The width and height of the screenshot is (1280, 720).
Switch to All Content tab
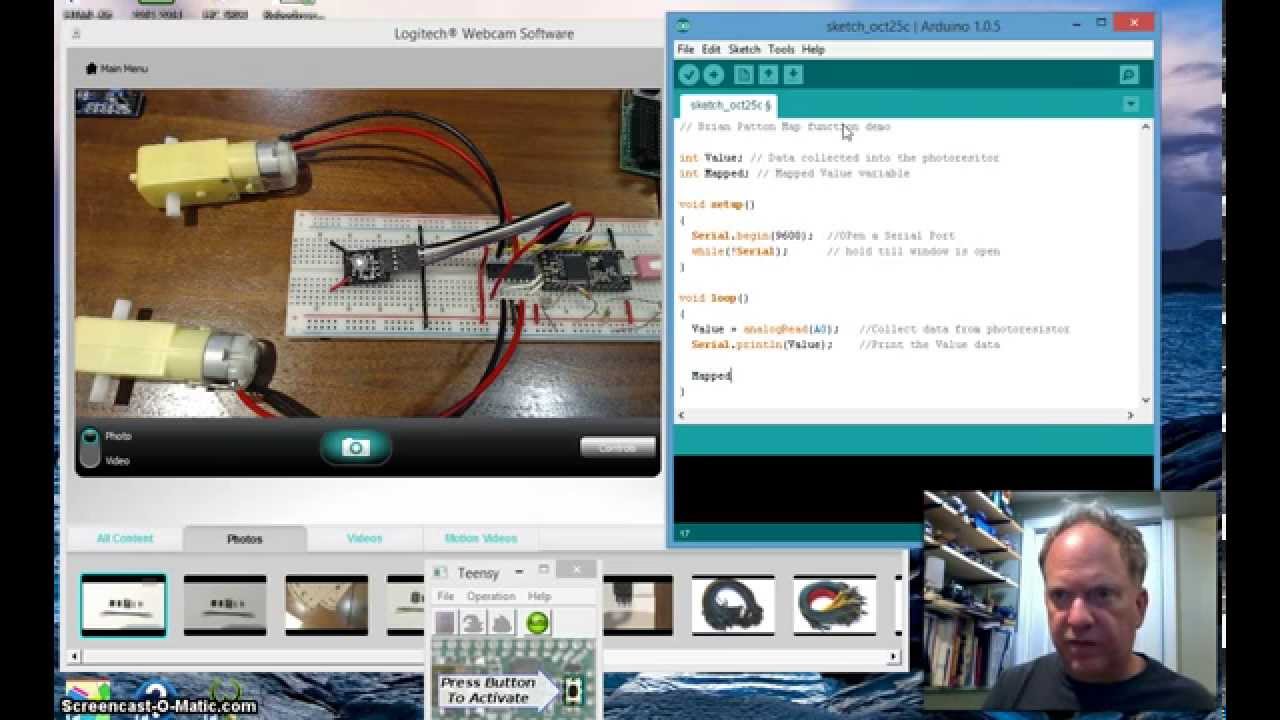coord(125,538)
